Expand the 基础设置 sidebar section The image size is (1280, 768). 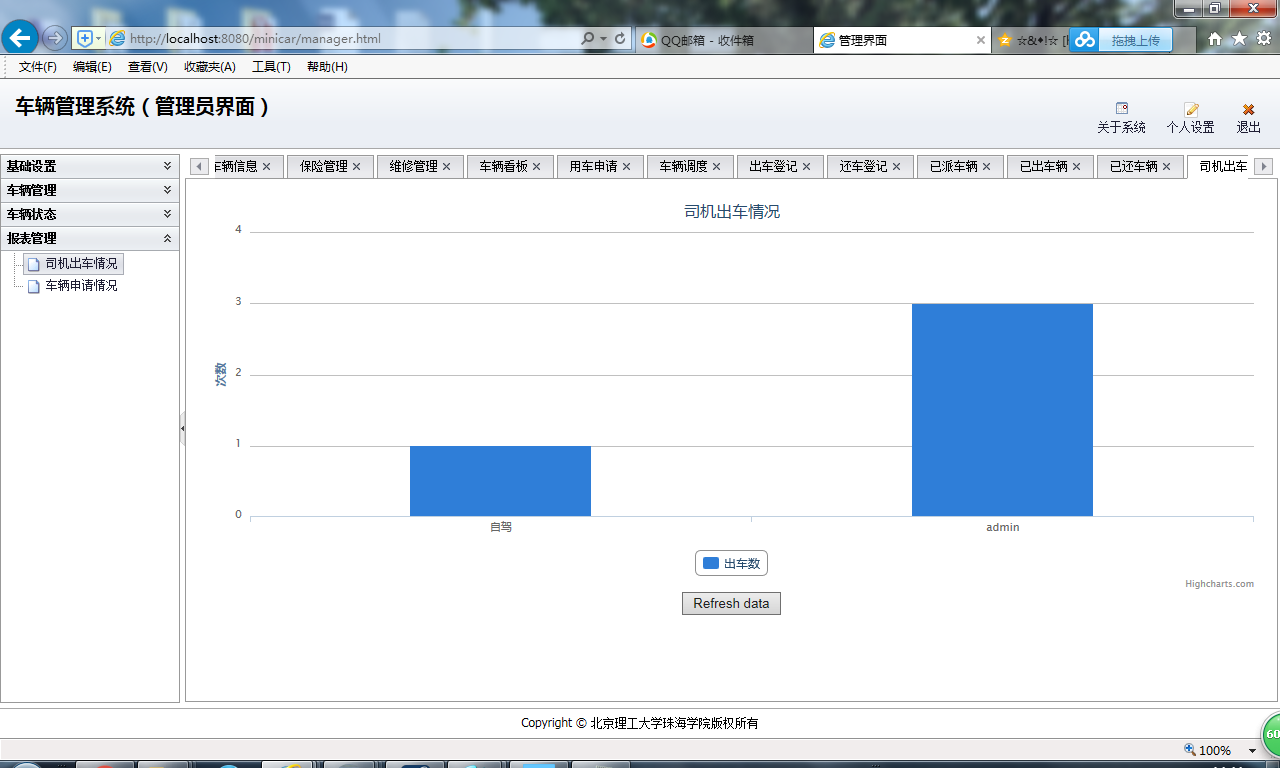pos(168,166)
